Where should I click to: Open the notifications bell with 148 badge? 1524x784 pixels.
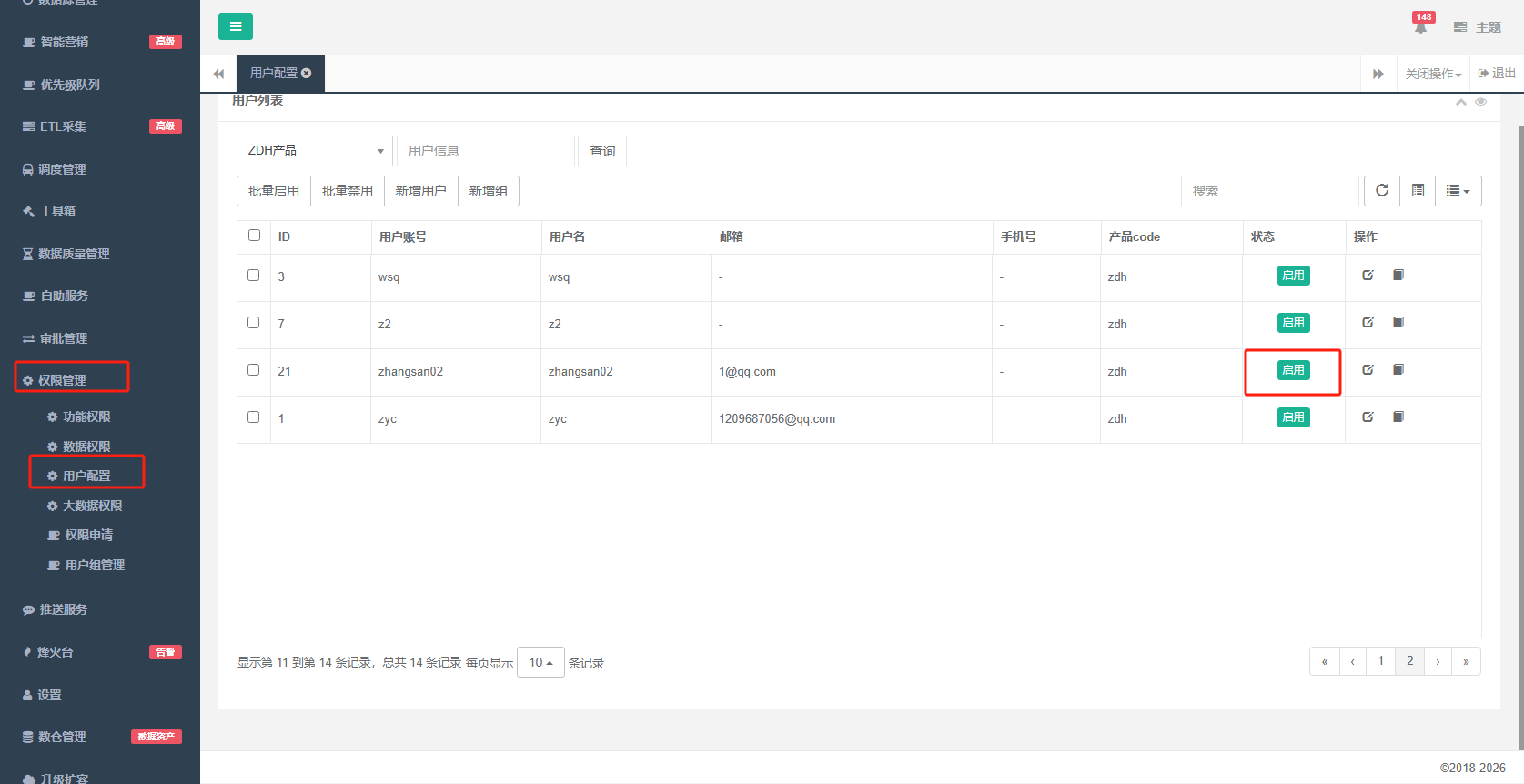click(x=1421, y=25)
